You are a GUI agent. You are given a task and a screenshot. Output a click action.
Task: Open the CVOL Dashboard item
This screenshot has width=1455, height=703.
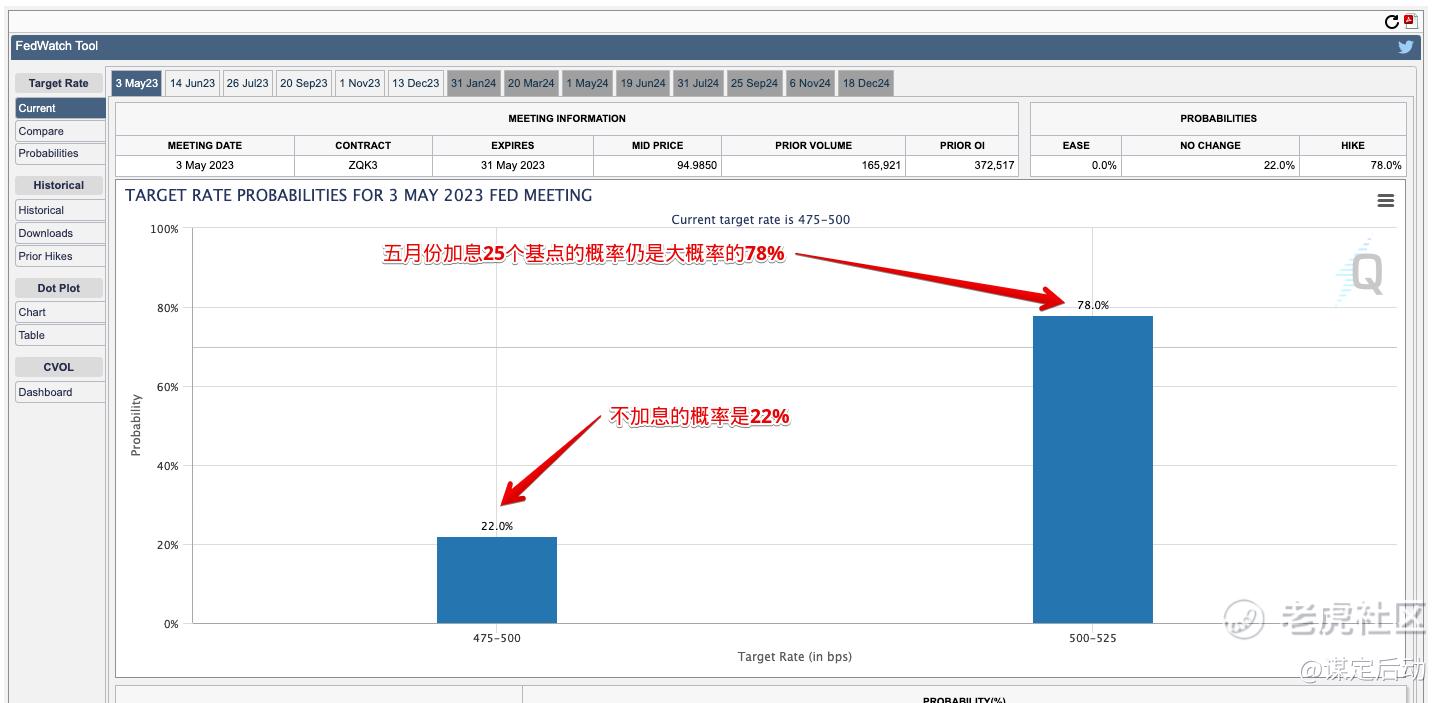(x=60, y=392)
